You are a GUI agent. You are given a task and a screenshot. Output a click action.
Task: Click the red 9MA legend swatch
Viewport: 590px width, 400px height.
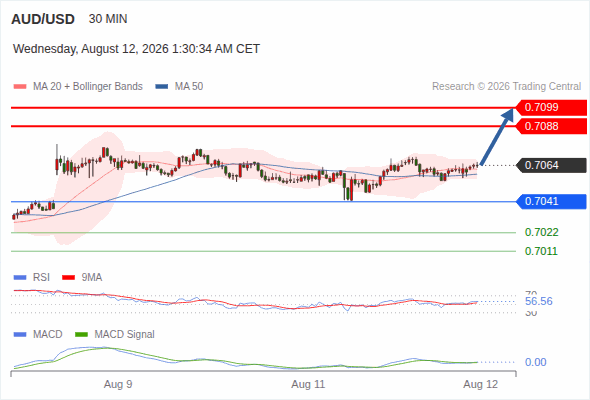(x=68, y=278)
